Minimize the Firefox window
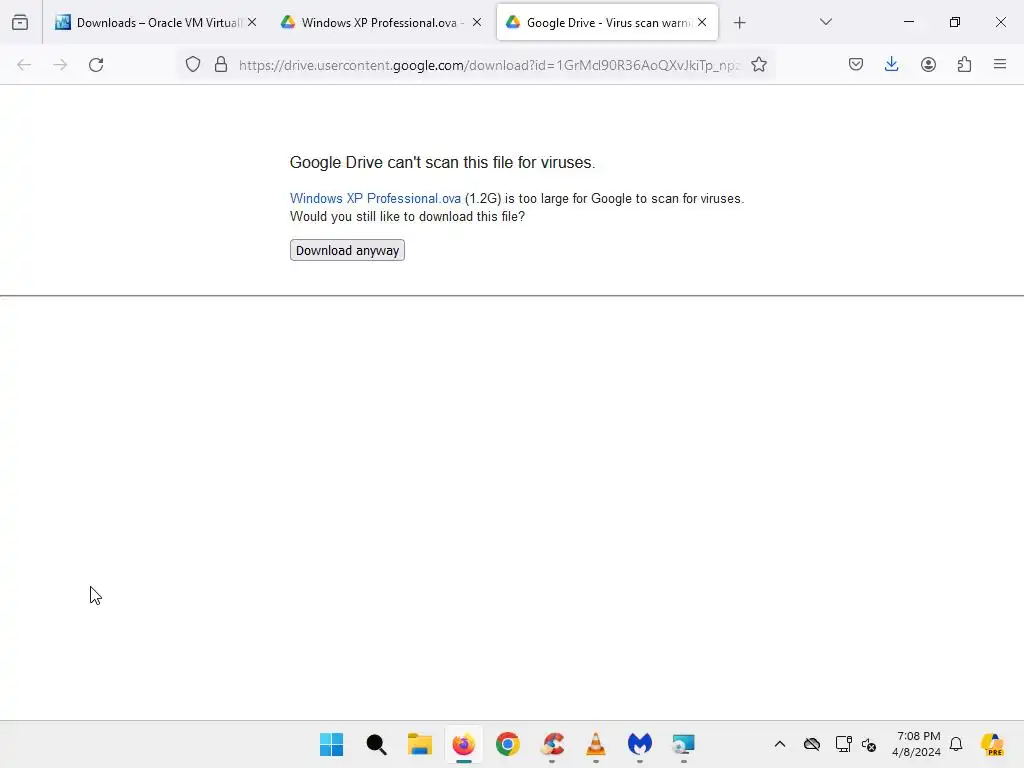The width and height of the screenshot is (1024, 768). (x=908, y=22)
